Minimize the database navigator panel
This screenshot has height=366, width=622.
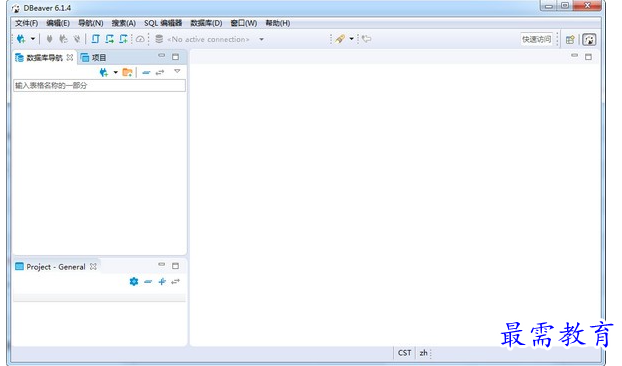click(x=161, y=56)
